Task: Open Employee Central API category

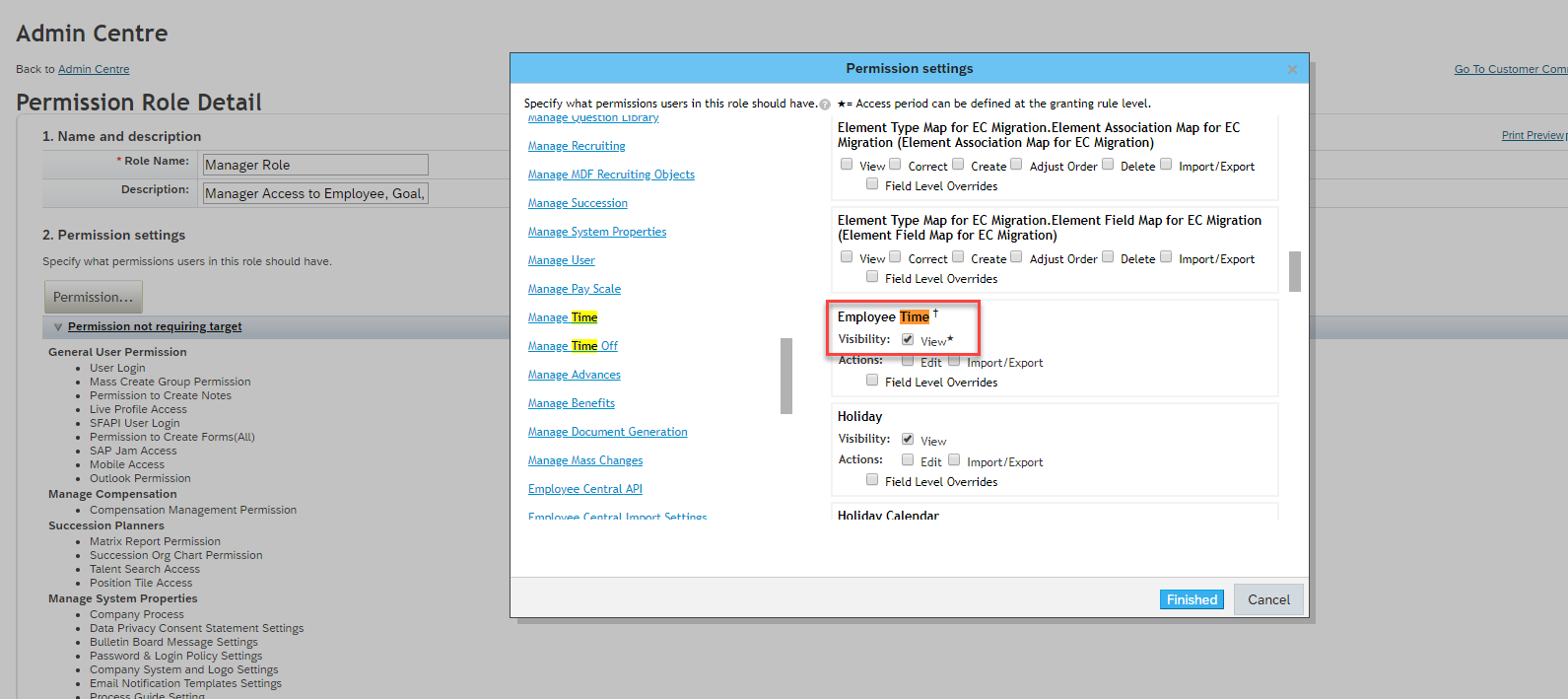Action: coord(585,489)
